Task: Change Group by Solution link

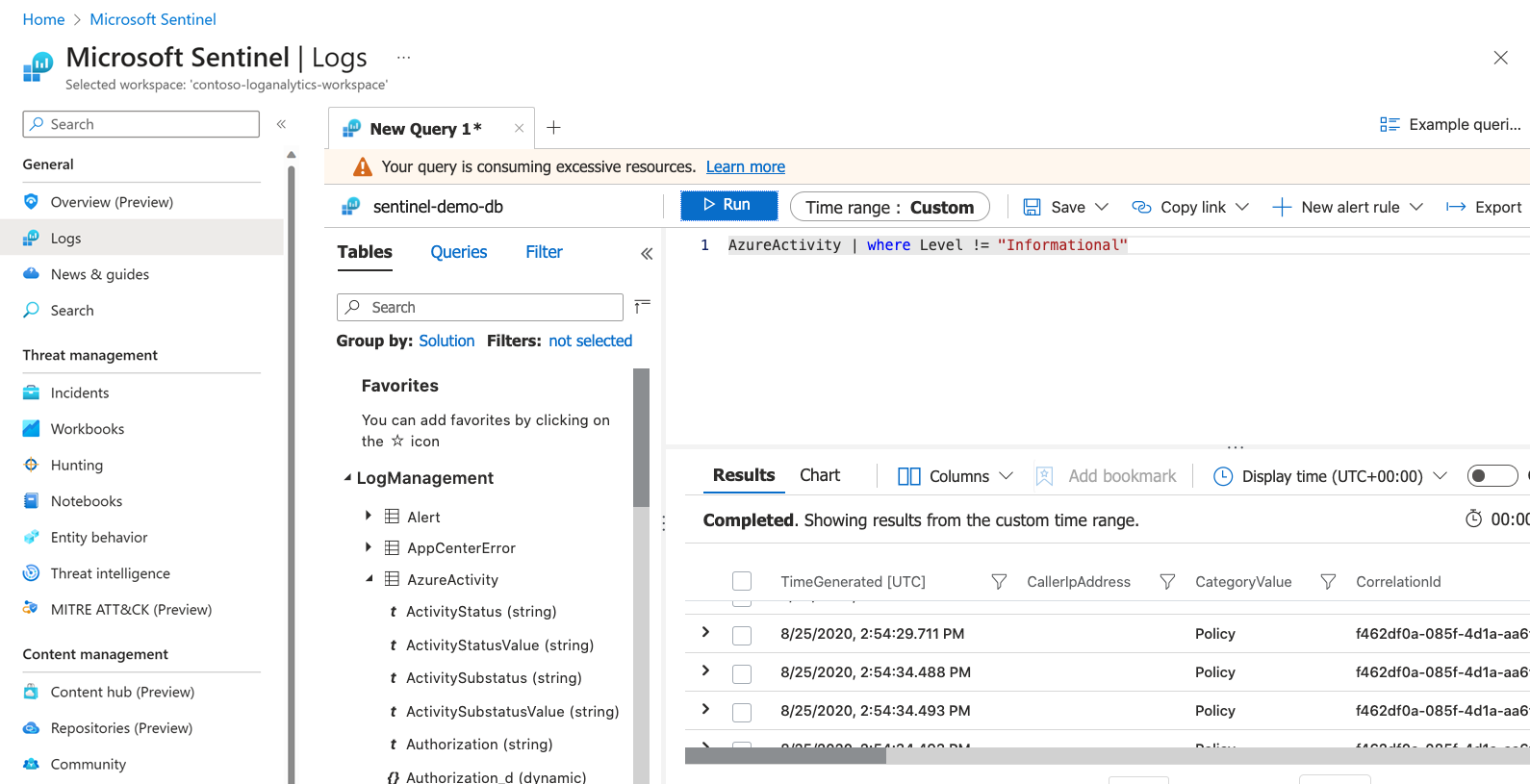Action: pos(446,341)
